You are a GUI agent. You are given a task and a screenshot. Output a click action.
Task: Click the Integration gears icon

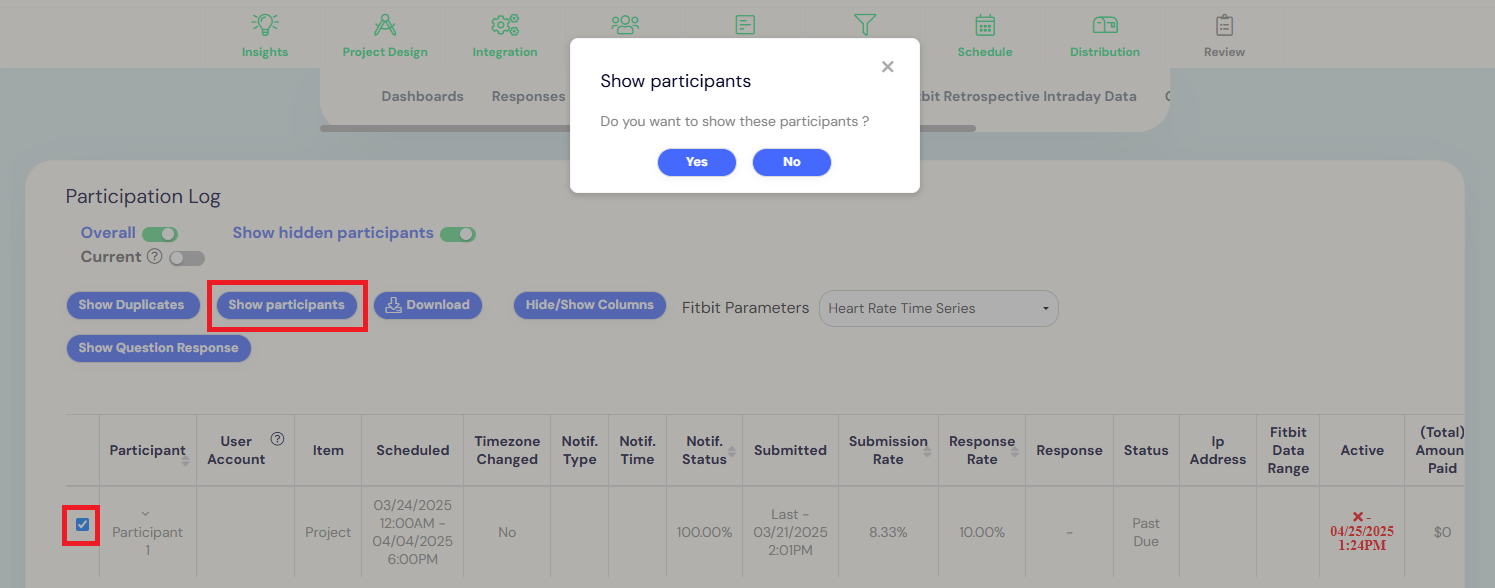click(505, 25)
